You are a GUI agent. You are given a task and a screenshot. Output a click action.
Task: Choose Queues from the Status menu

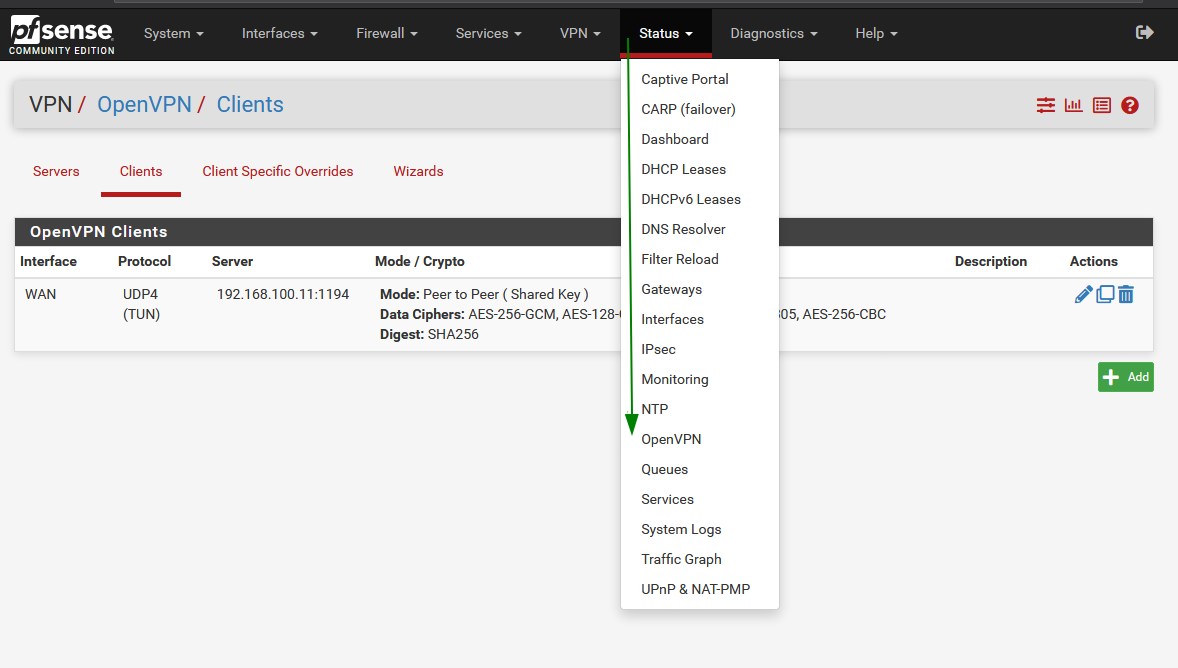pos(699,470)
